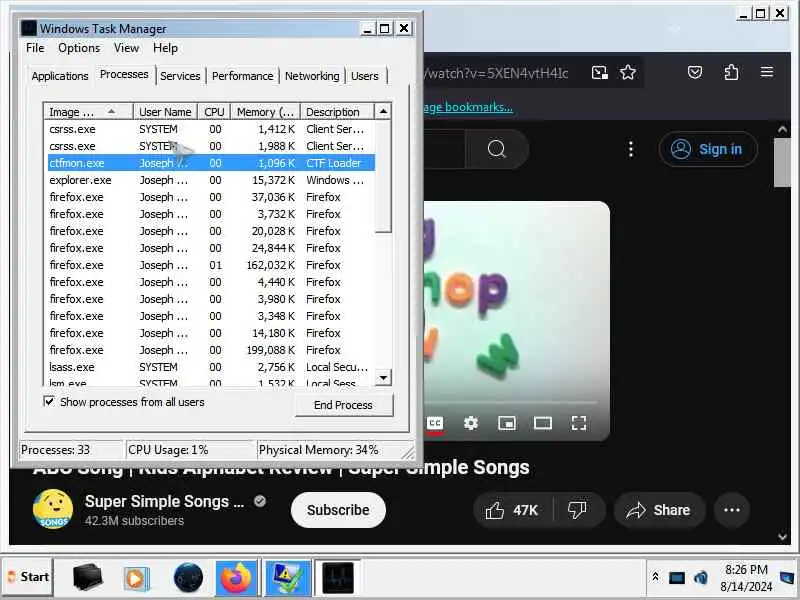800x600 pixels.
Task: Open YouTube settings three-dot menu
Action: [x=631, y=149]
